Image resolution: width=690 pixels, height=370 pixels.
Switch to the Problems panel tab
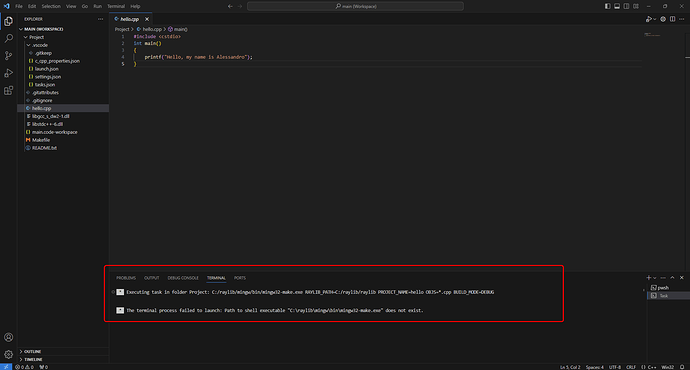(126, 278)
